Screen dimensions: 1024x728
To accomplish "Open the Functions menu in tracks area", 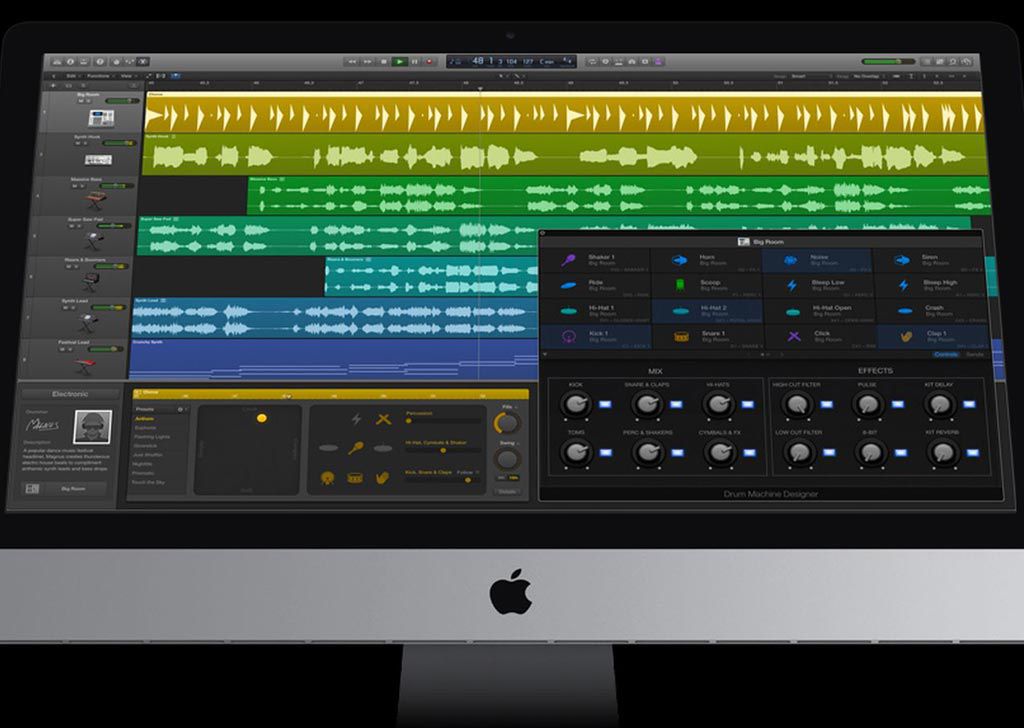I will point(99,76).
